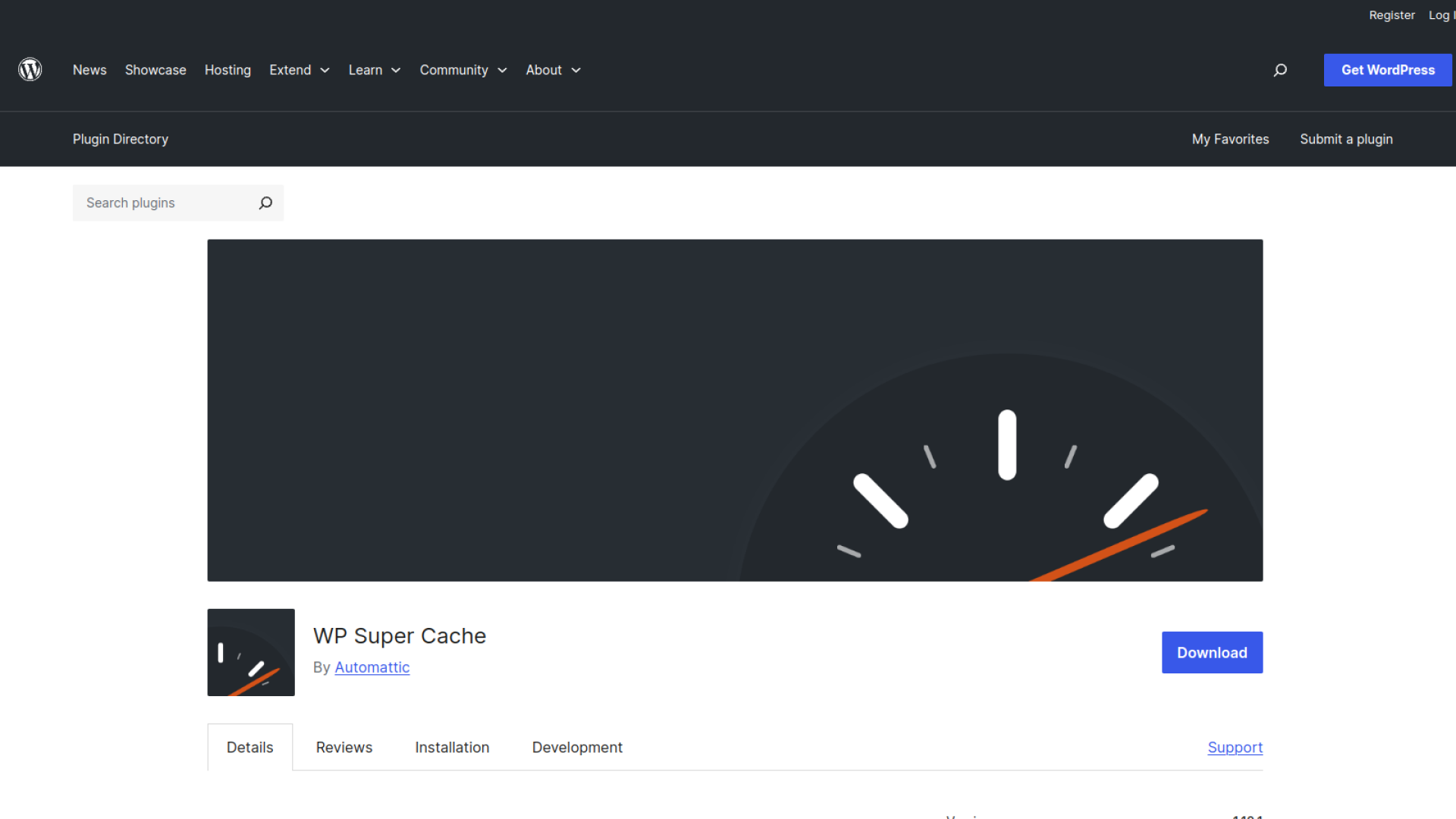Go to My Favorites
Viewport: 1456px width, 819px height.
tap(1230, 139)
